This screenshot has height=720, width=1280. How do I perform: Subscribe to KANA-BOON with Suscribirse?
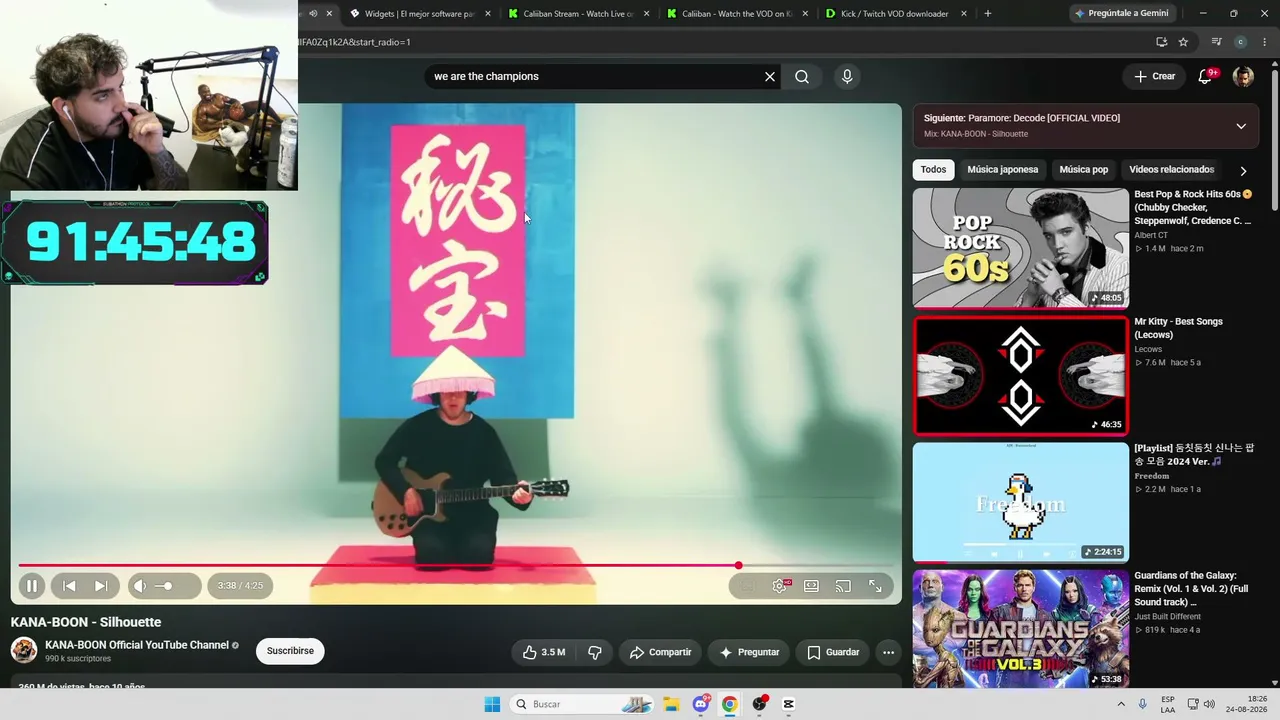[x=290, y=651]
